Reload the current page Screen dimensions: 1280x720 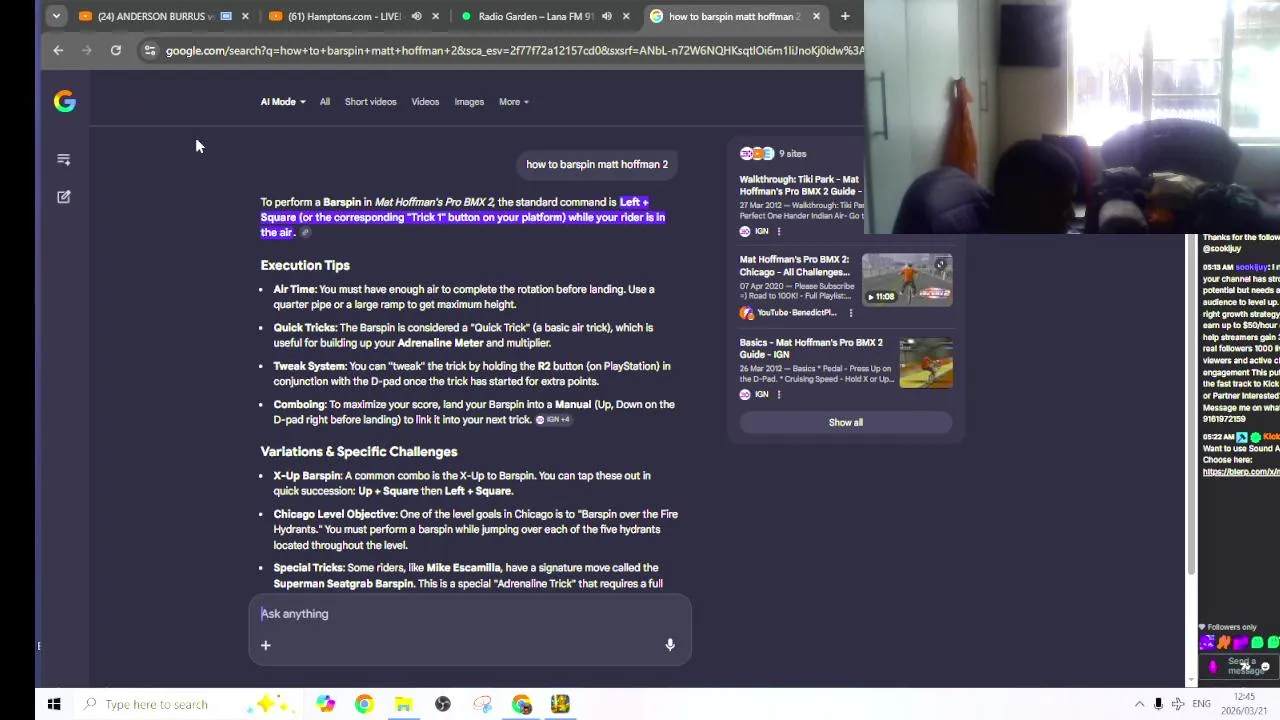coord(116,50)
